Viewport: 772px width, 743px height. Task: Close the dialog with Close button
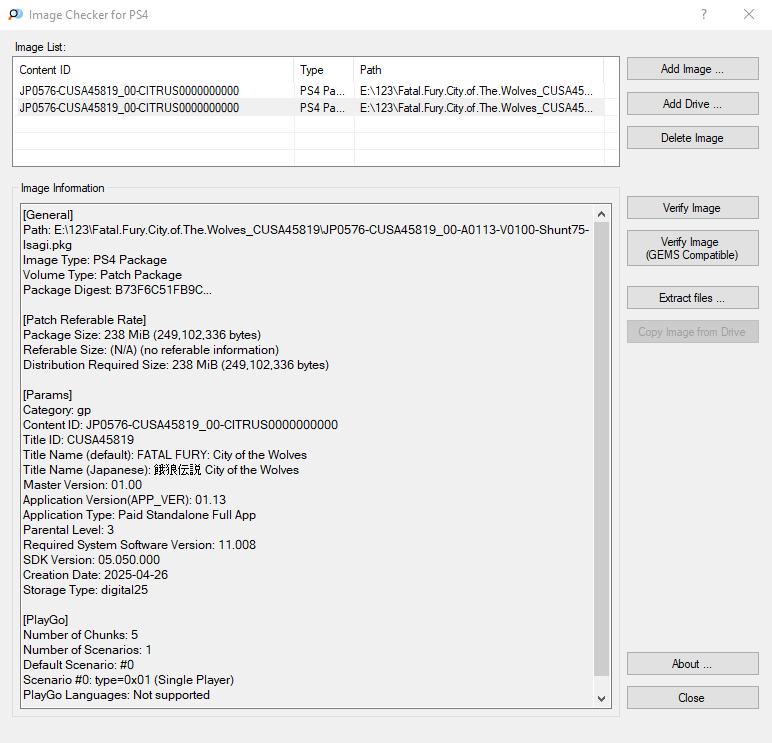point(692,698)
